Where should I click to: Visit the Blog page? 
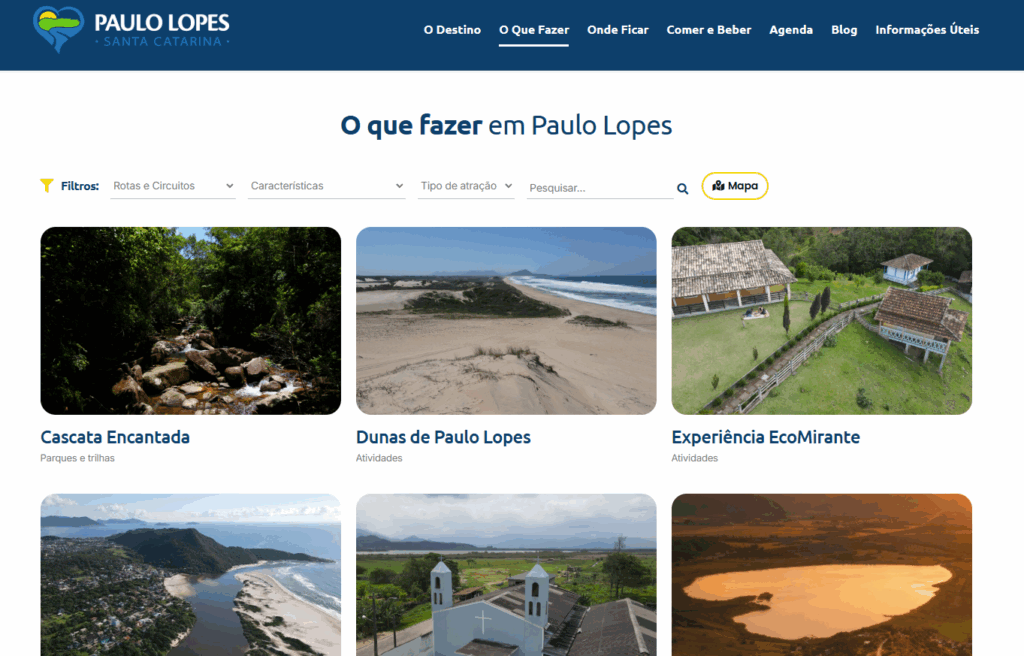(x=844, y=30)
